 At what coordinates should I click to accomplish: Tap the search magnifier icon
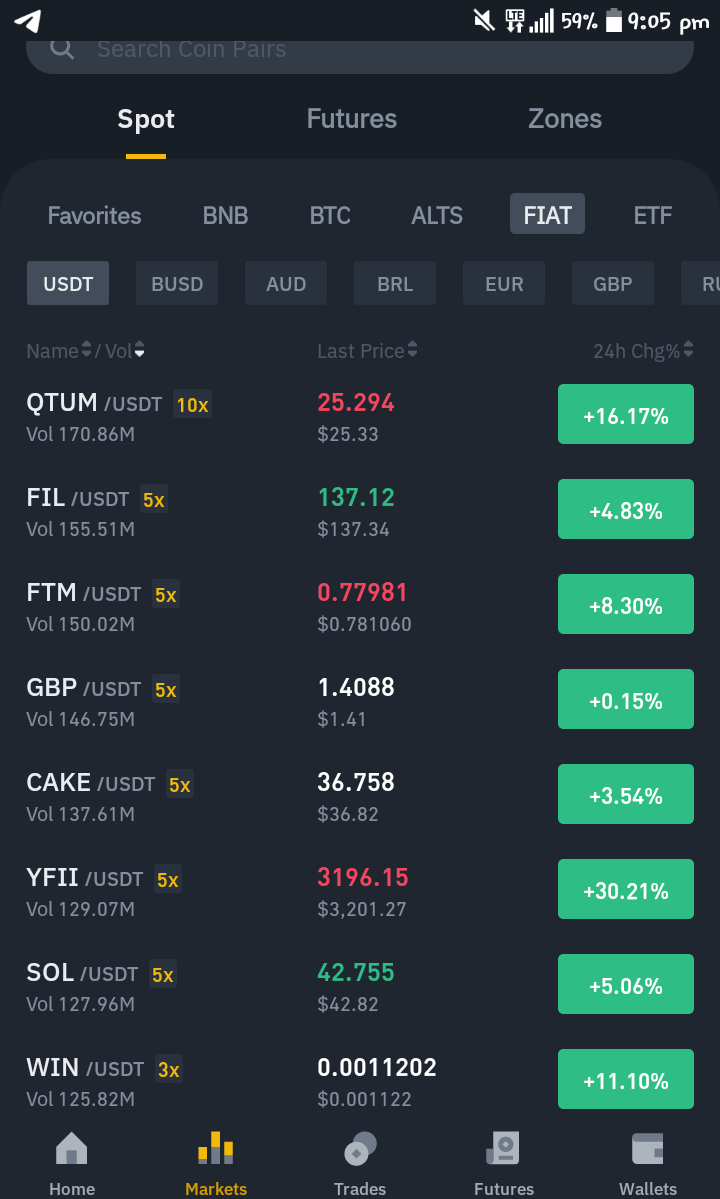pyautogui.click(x=62, y=49)
